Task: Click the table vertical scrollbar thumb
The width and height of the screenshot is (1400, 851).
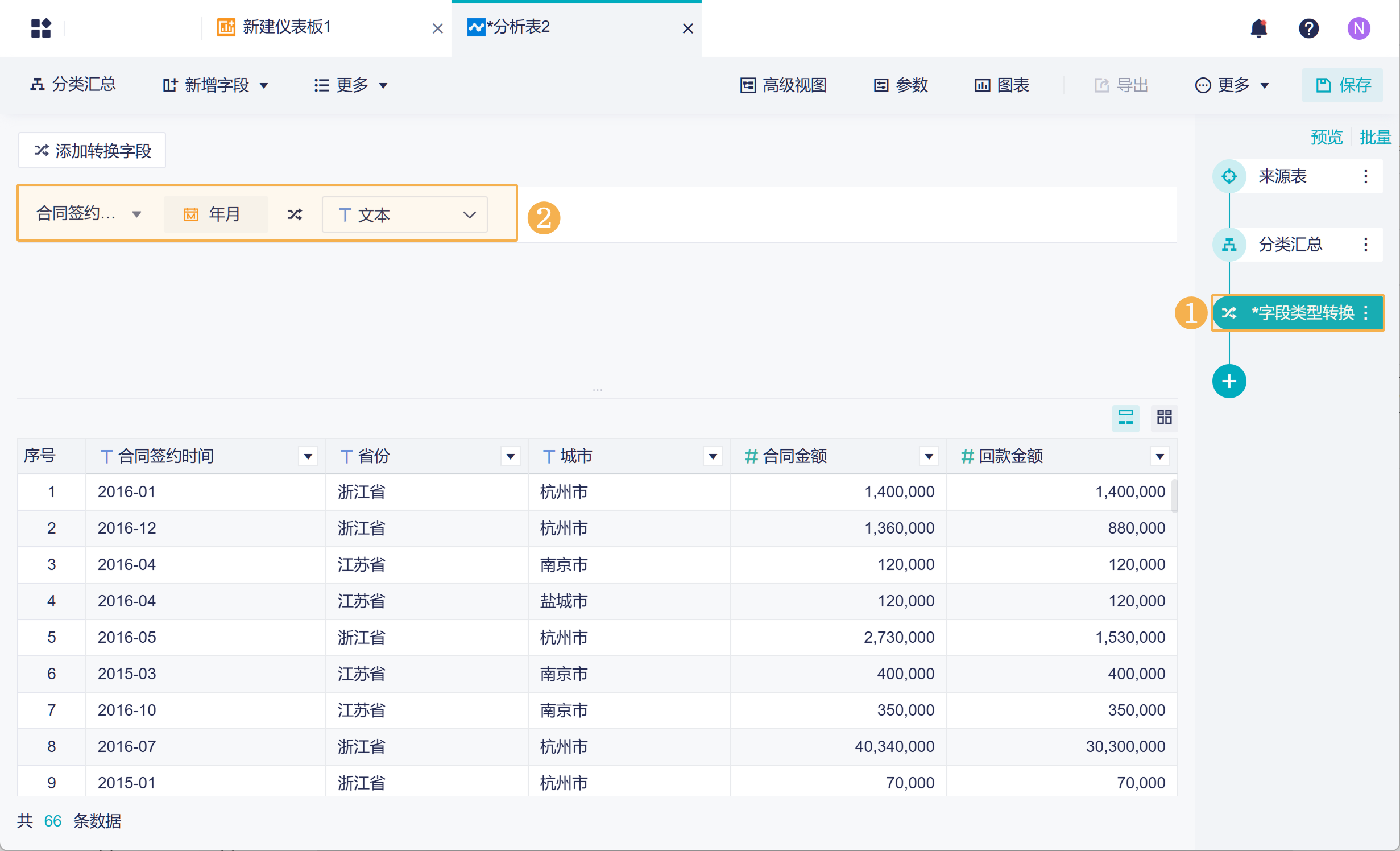Action: click(x=1175, y=495)
